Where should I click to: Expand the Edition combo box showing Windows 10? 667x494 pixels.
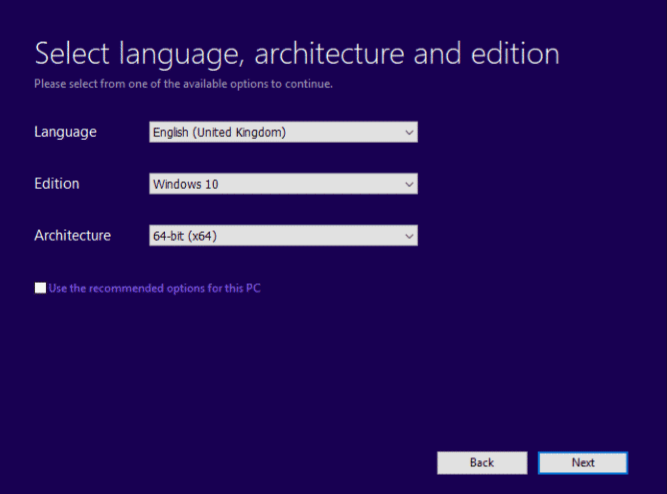(x=283, y=184)
